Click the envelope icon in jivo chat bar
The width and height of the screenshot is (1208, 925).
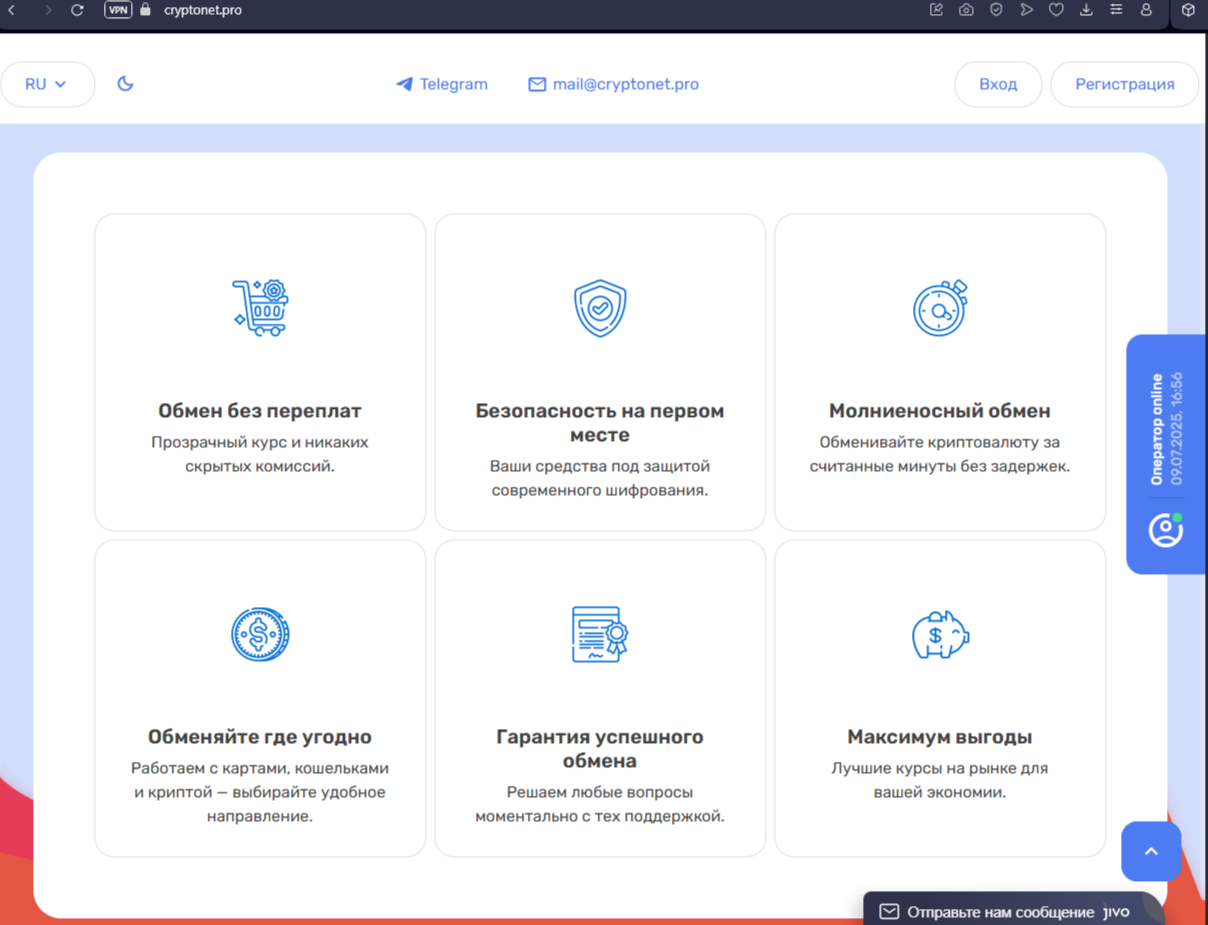pyautogui.click(x=889, y=912)
